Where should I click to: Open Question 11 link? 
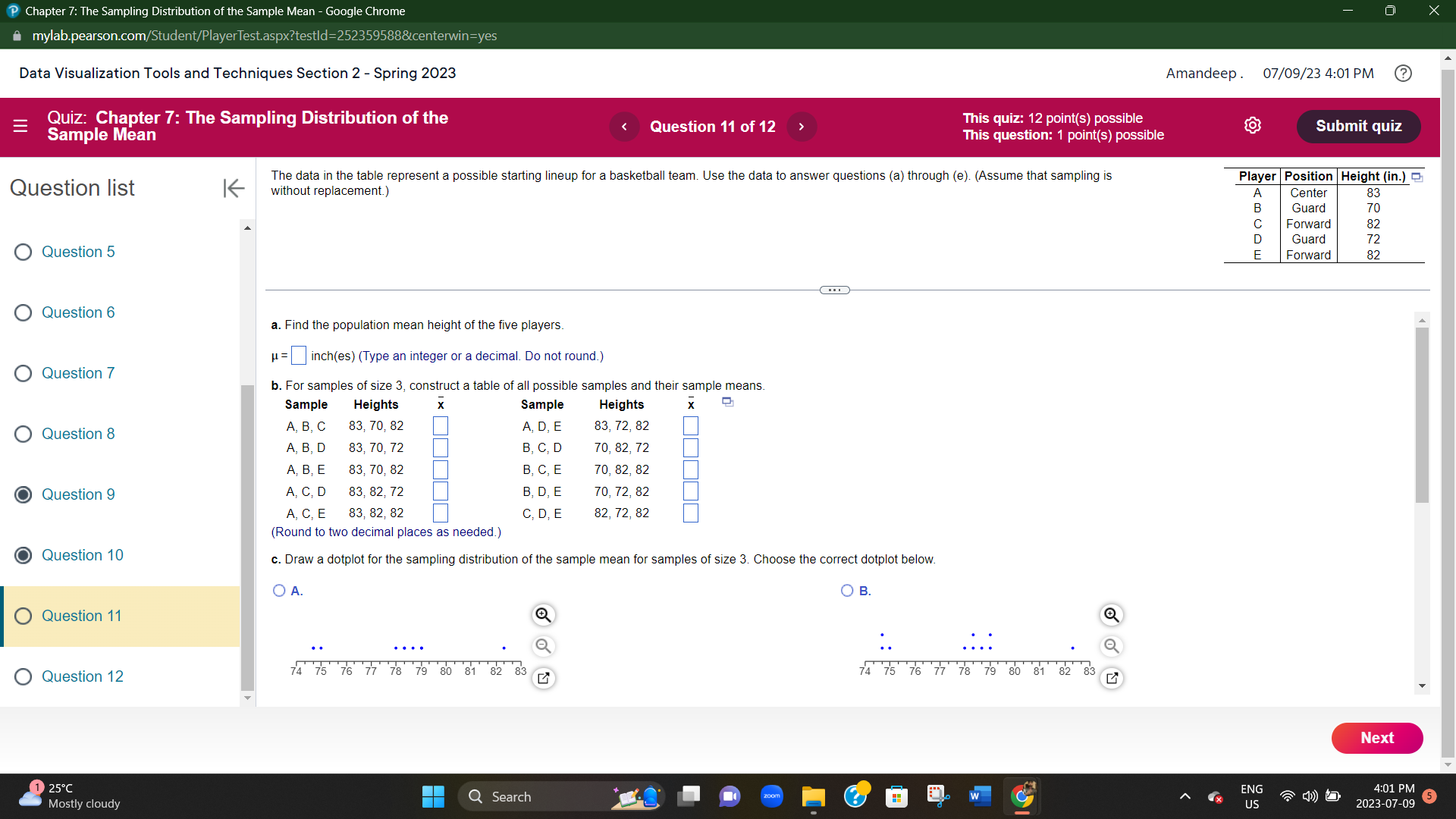82,616
